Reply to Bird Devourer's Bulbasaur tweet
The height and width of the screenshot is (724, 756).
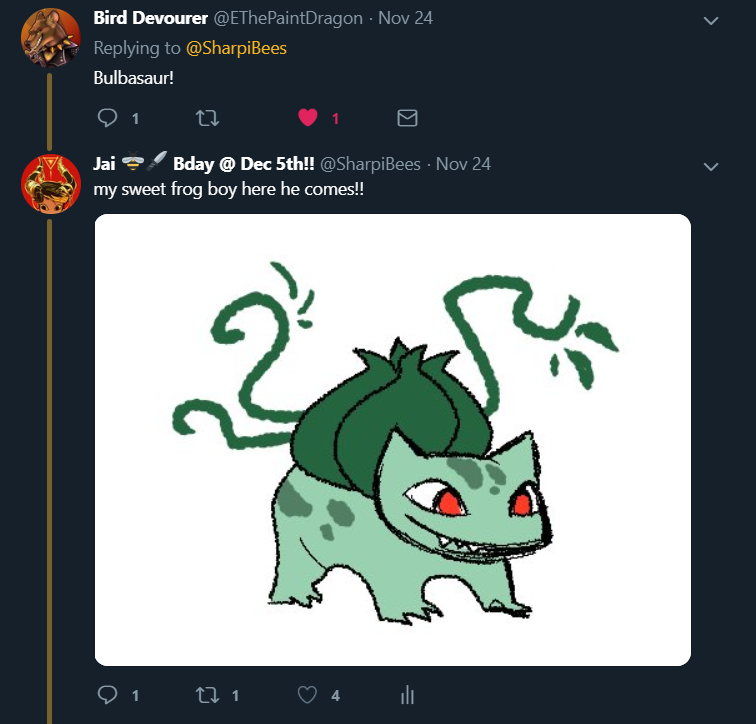pyautogui.click(x=107, y=118)
